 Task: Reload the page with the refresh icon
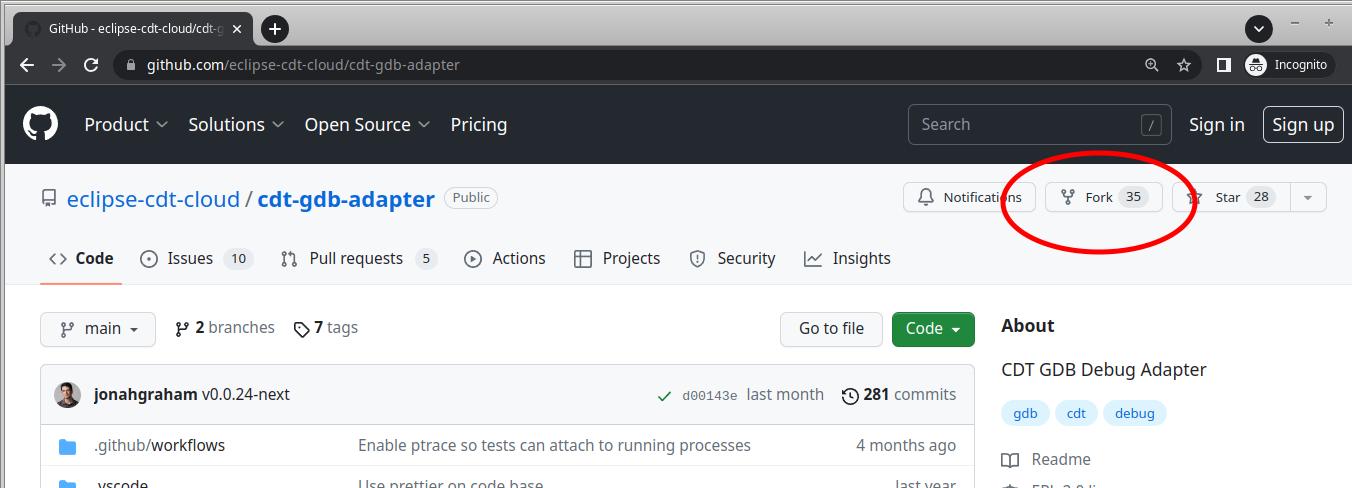91,65
